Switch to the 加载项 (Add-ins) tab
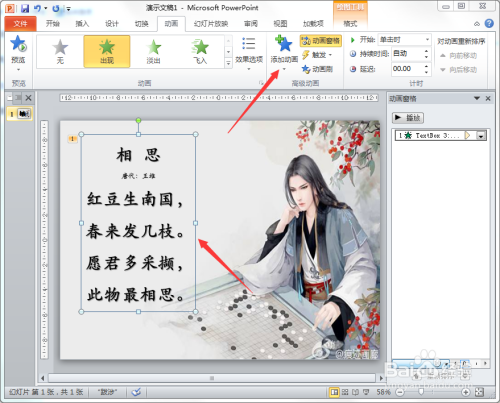Image resolution: width=500 pixels, height=403 pixels. 313,24
